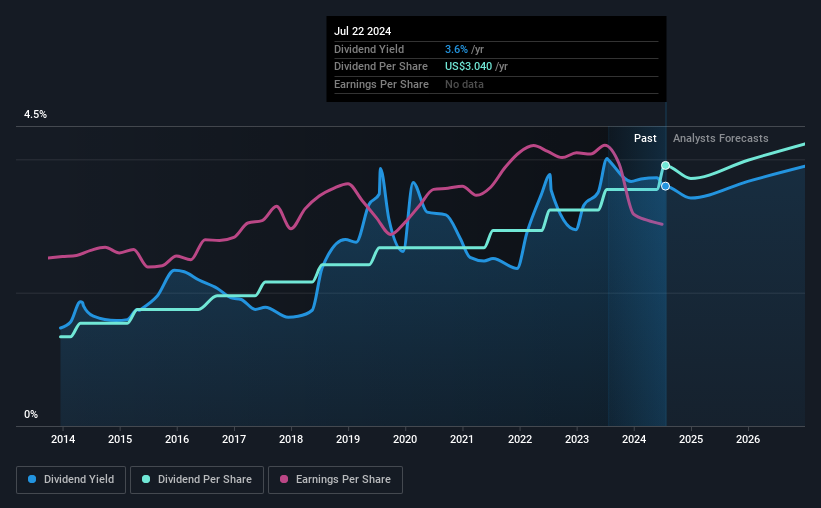Click the Past section label
This screenshot has width=821, height=508.
pyautogui.click(x=645, y=138)
